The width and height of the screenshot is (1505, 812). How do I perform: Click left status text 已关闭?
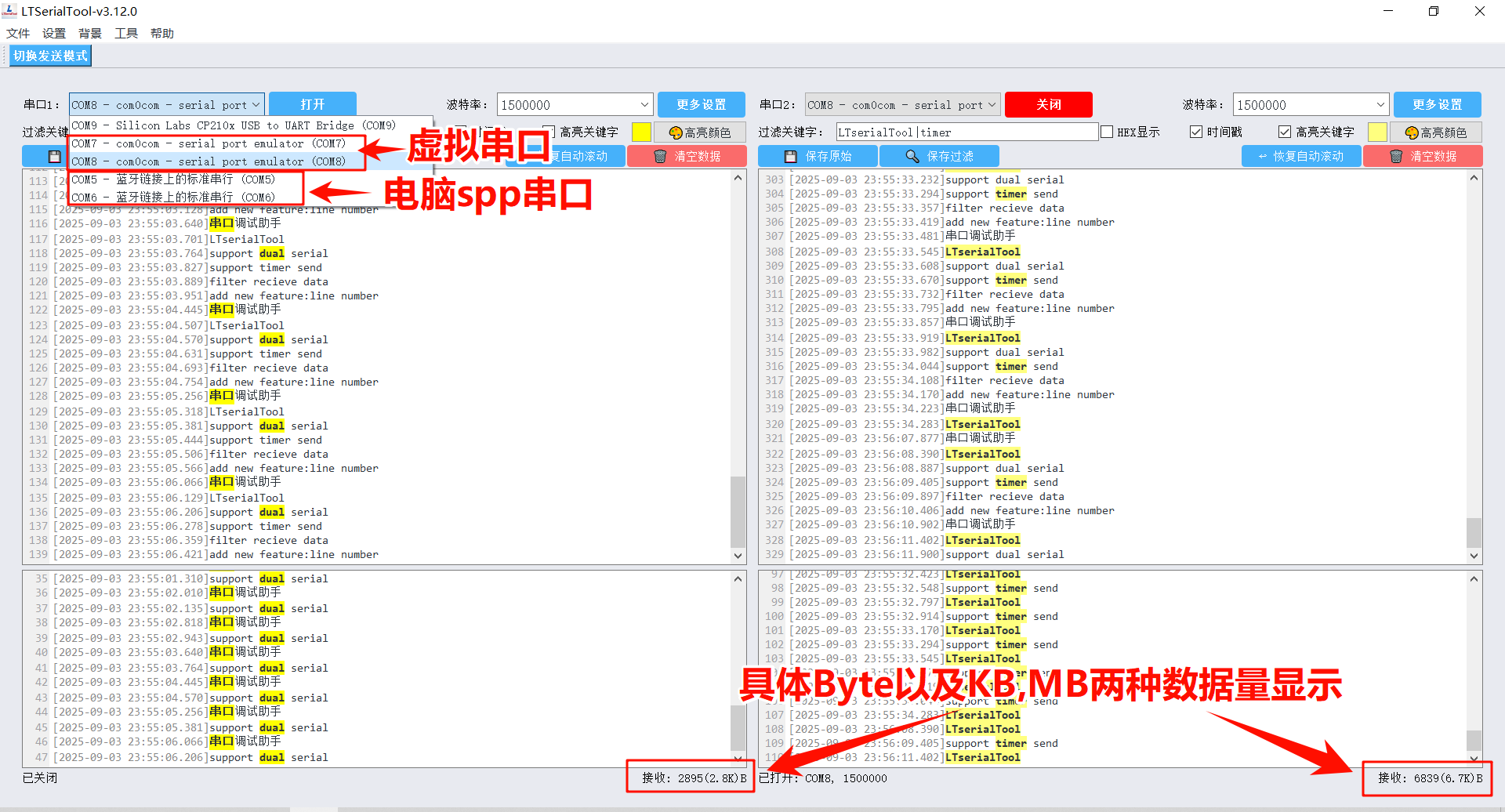click(x=40, y=778)
